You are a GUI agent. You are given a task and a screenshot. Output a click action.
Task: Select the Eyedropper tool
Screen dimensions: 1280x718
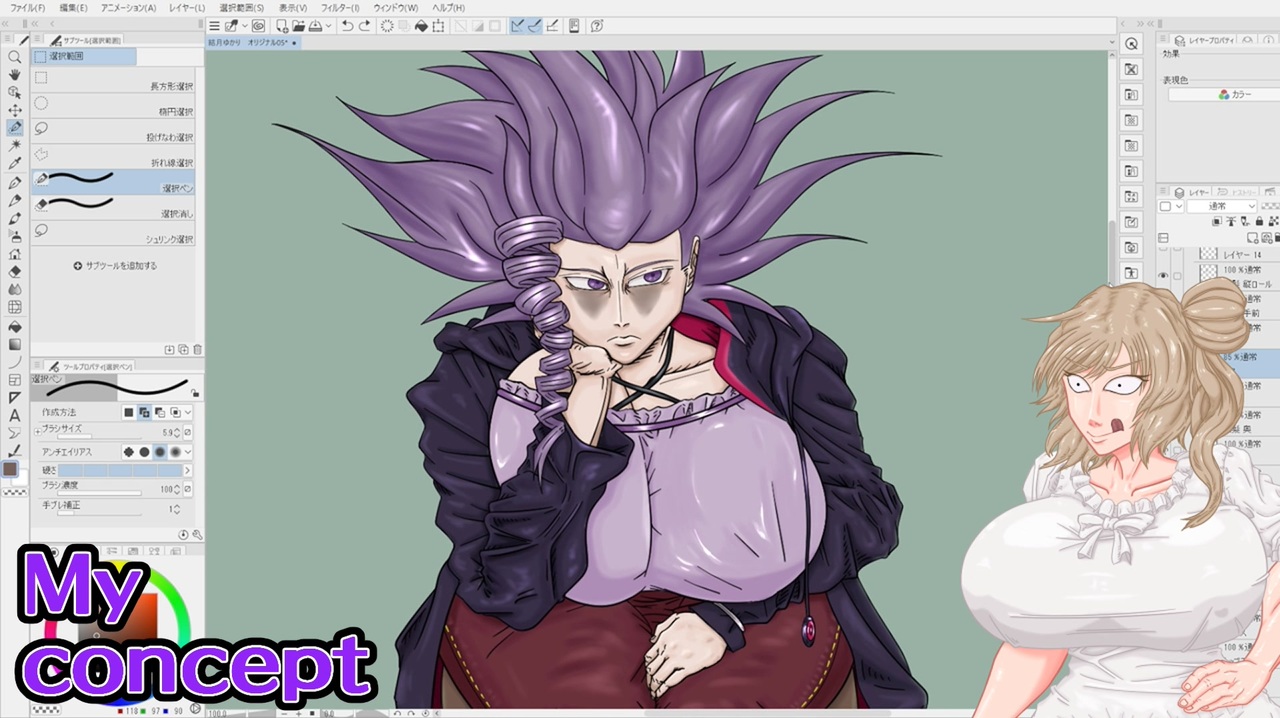(x=15, y=163)
